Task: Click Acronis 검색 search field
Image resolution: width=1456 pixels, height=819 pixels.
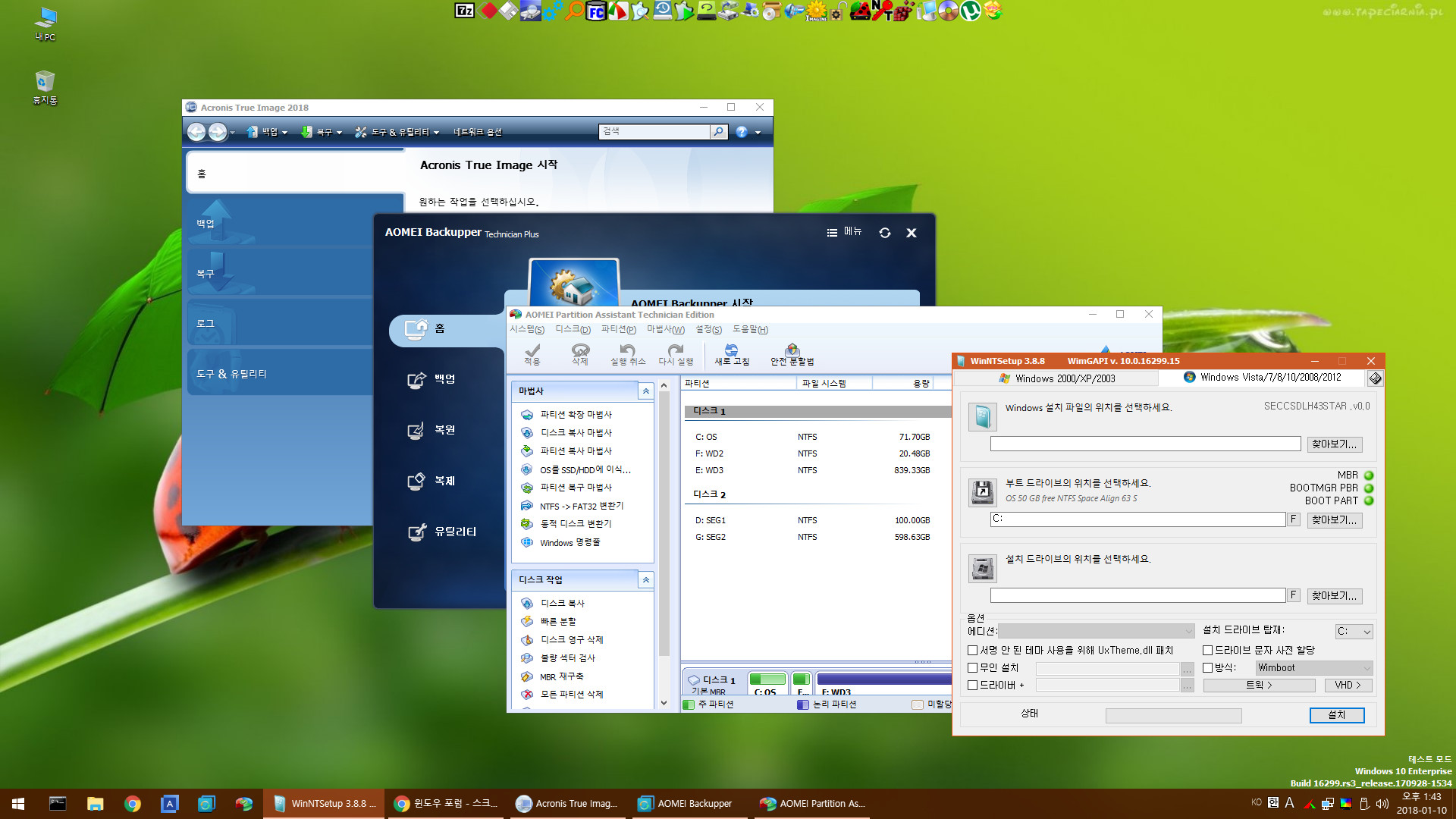Action: click(x=654, y=132)
